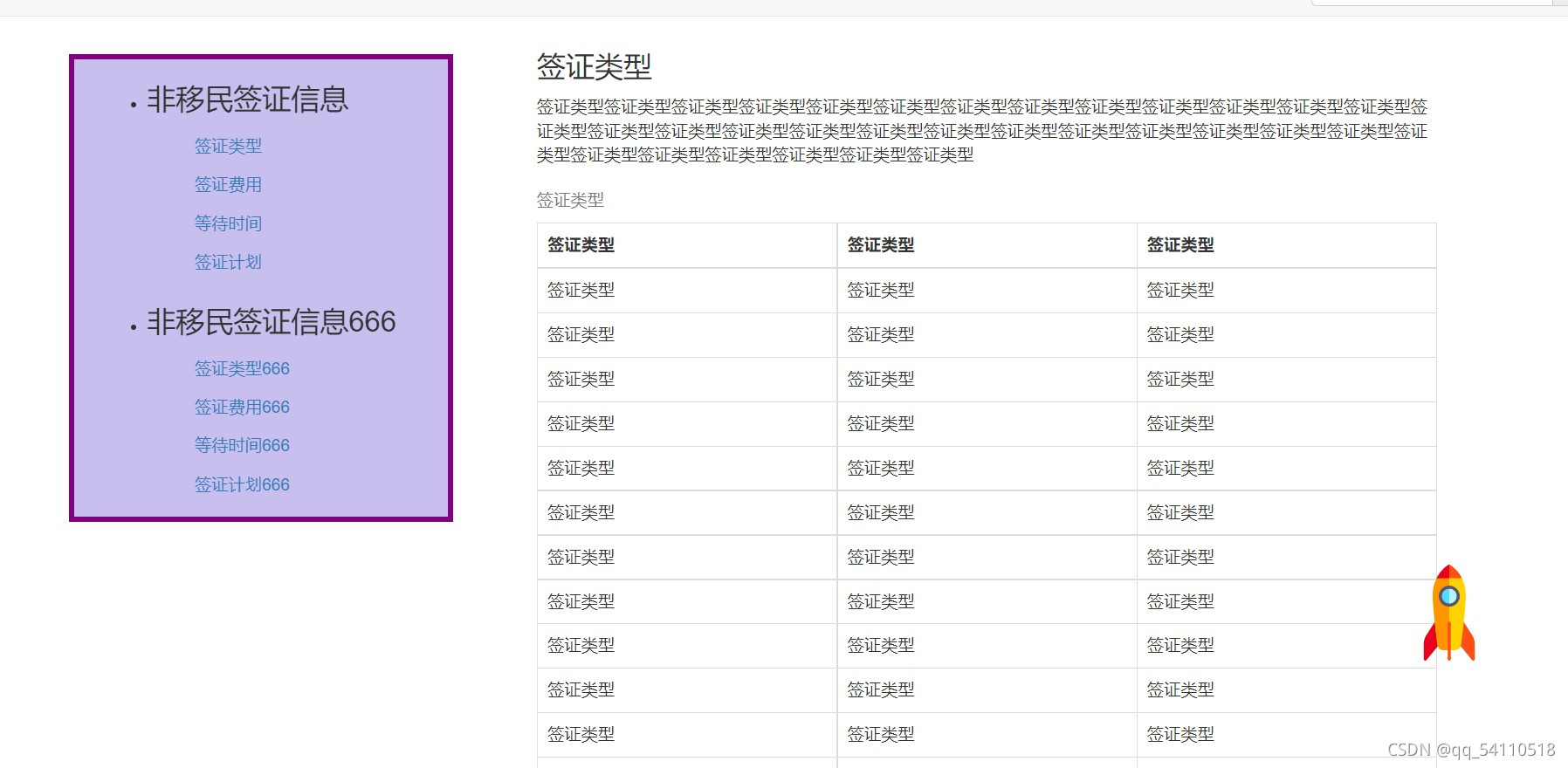Image resolution: width=1568 pixels, height=768 pixels.
Task: Choose the 签证计划666 sidebar link
Action: point(242,484)
